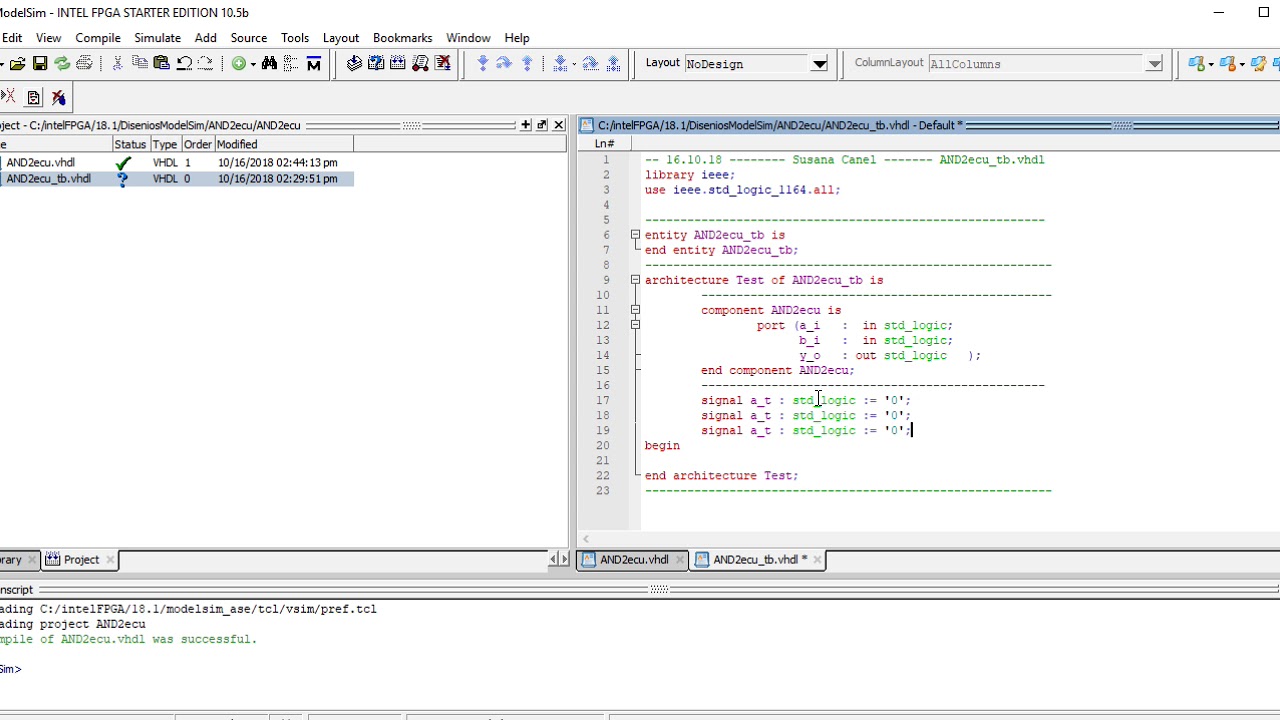Click the first blue Step Into arrow icon
1280x720 pixels.
click(483, 64)
